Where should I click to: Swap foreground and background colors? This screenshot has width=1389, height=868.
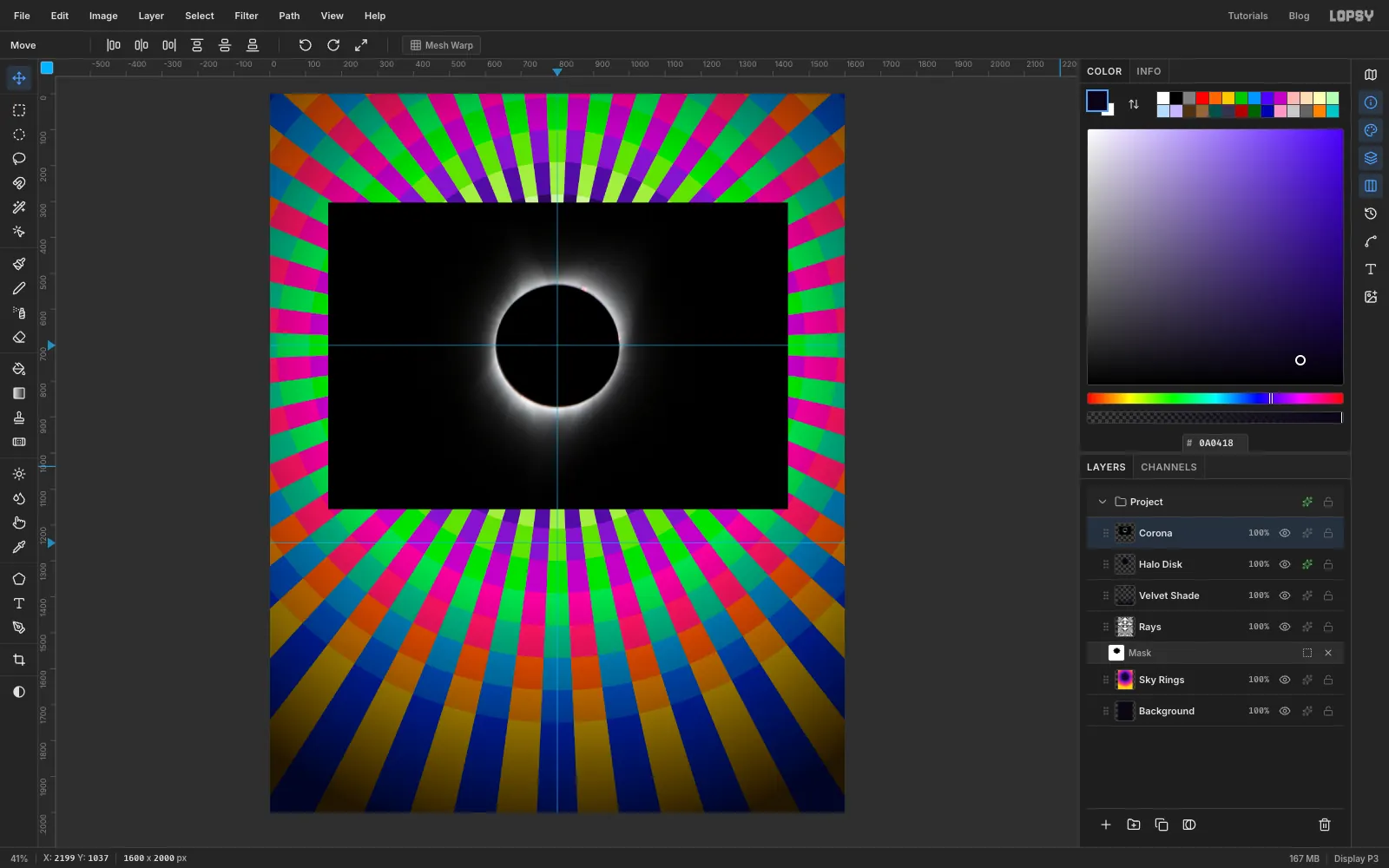[x=1134, y=104]
